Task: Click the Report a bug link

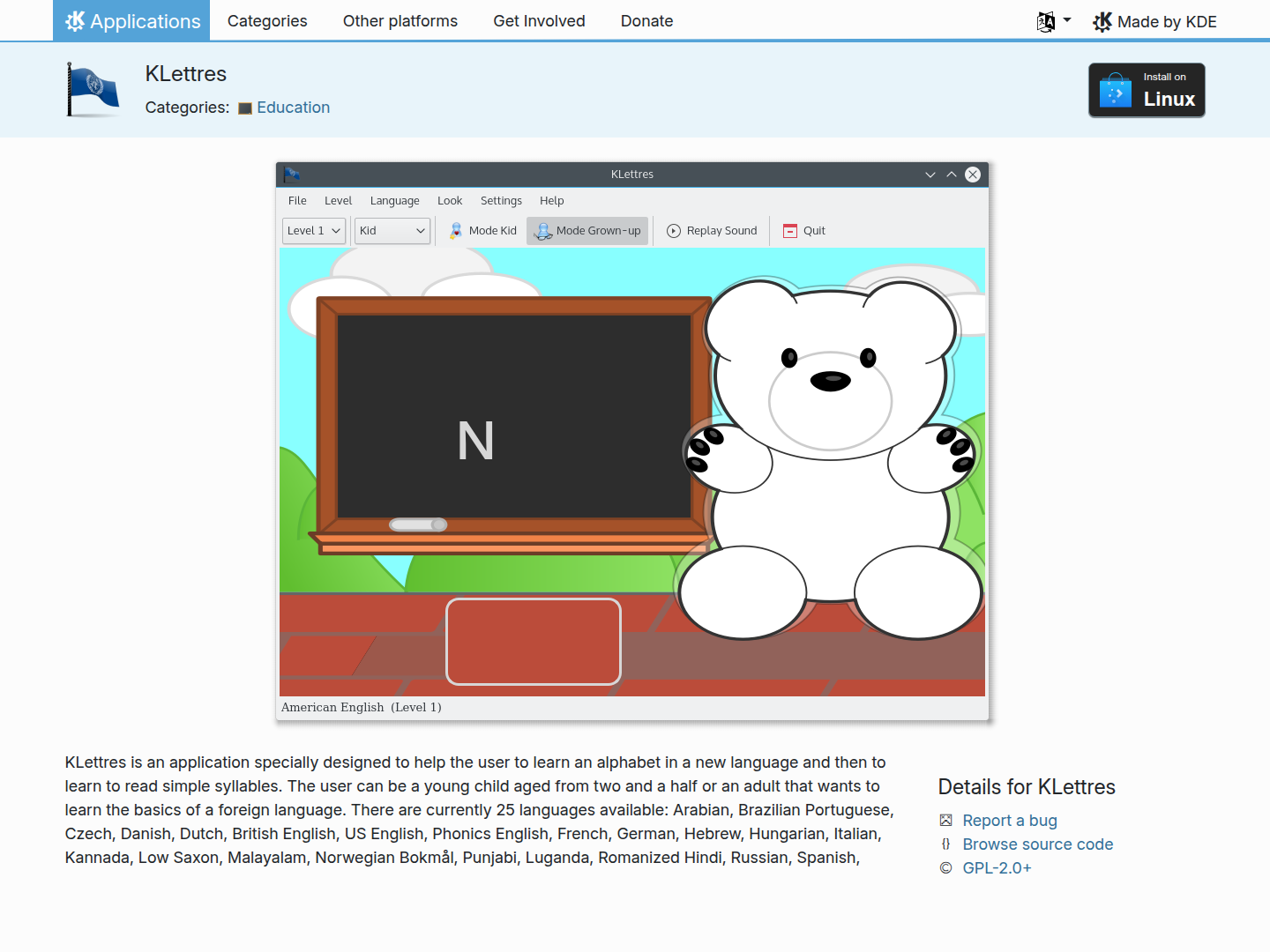Action: (x=1010, y=821)
